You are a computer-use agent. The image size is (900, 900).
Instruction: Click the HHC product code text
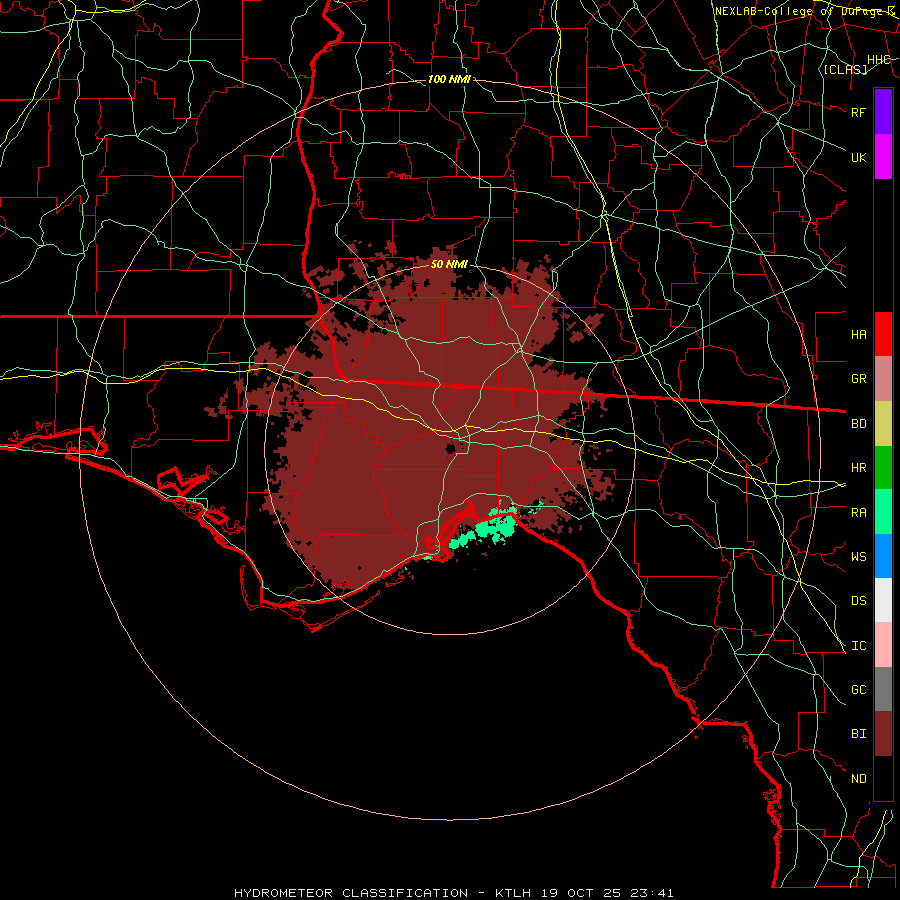[878, 60]
